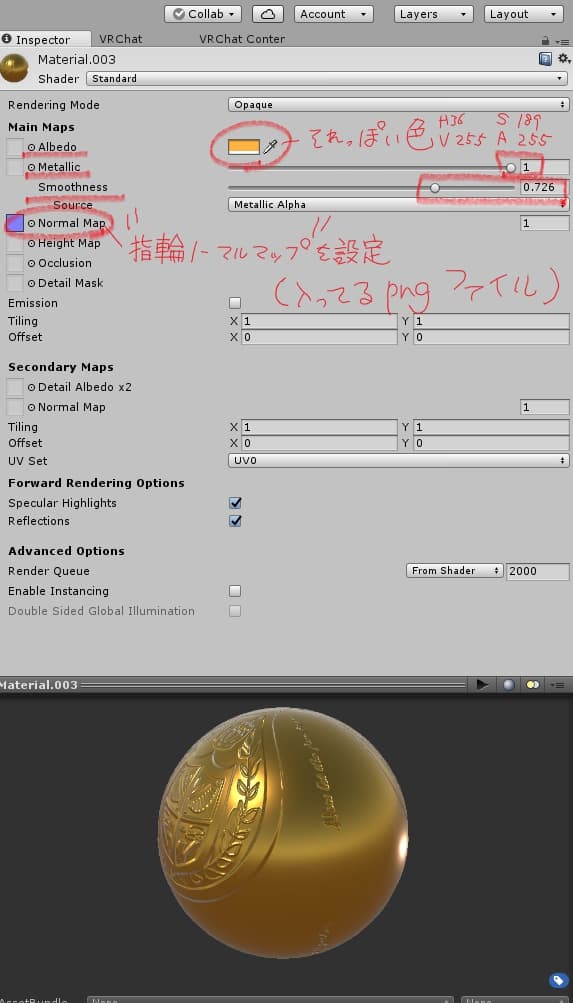The height and width of the screenshot is (1003, 573).
Task: Click Main Maps Tiling Y field
Action: tap(491, 321)
